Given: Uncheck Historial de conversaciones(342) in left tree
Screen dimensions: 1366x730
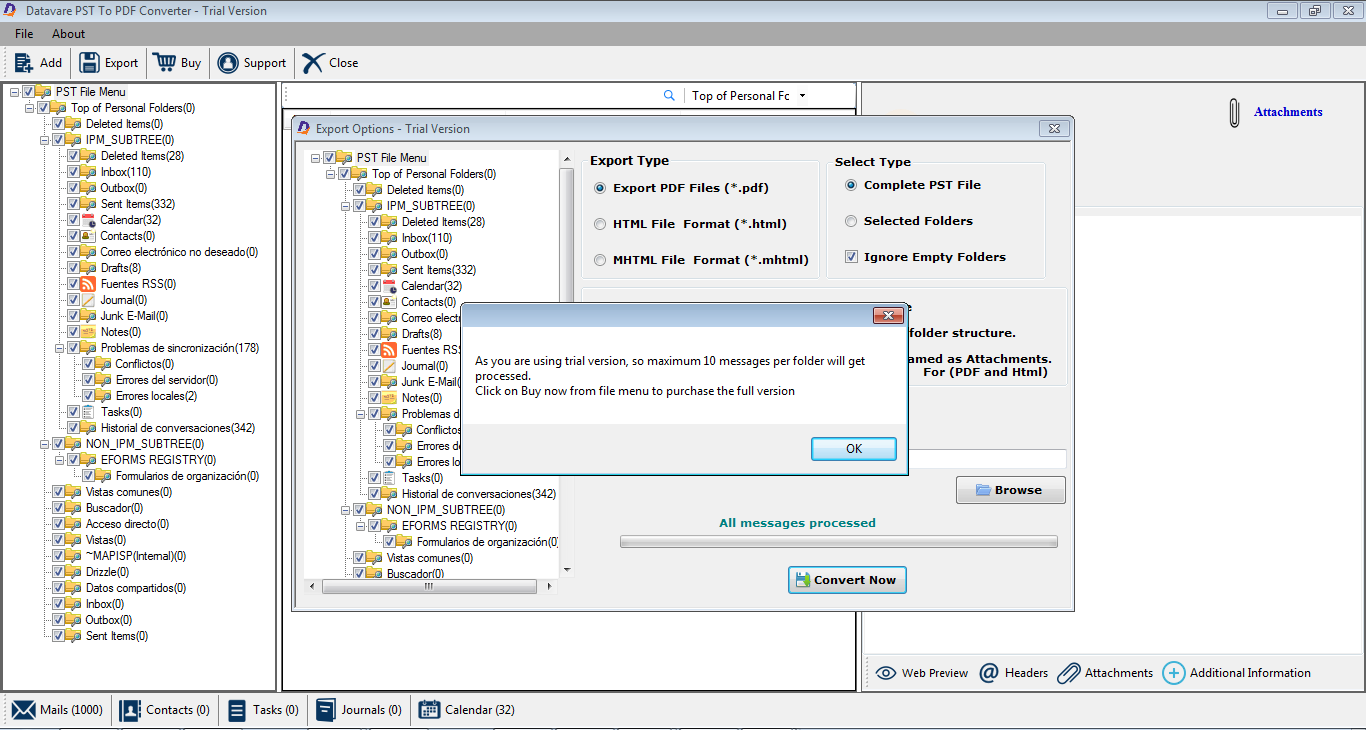Looking at the screenshot, I should tap(73, 428).
